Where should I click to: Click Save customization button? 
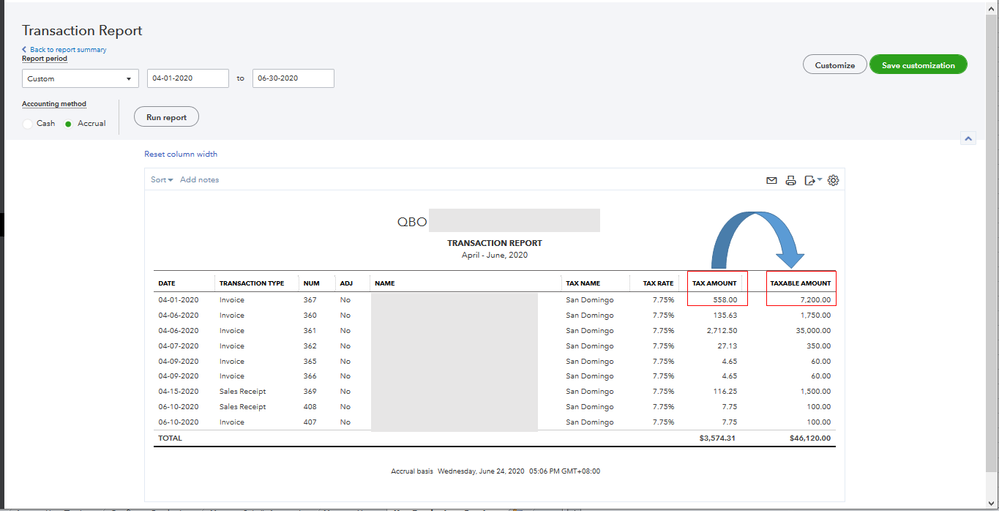(x=918, y=65)
